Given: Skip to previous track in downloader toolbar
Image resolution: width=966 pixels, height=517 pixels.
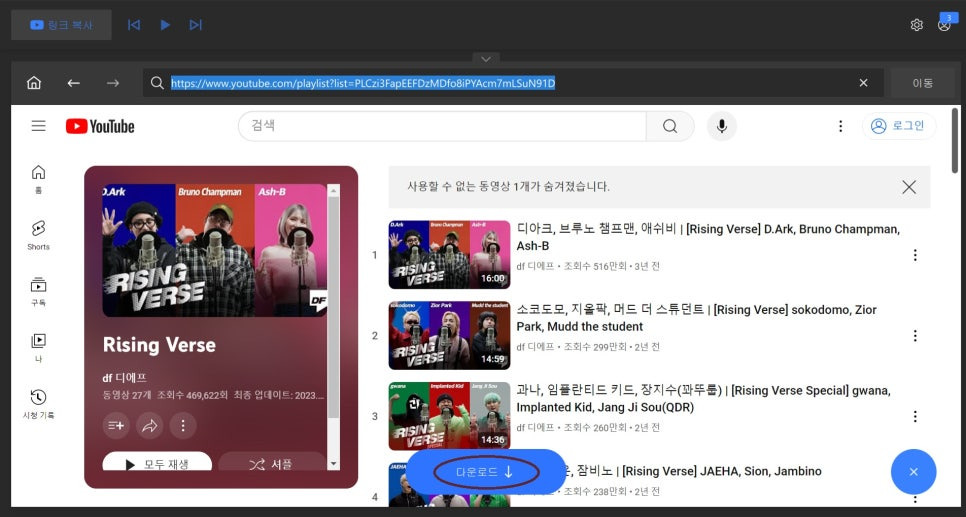Looking at the screenshot, I should (x=134, y=25).
